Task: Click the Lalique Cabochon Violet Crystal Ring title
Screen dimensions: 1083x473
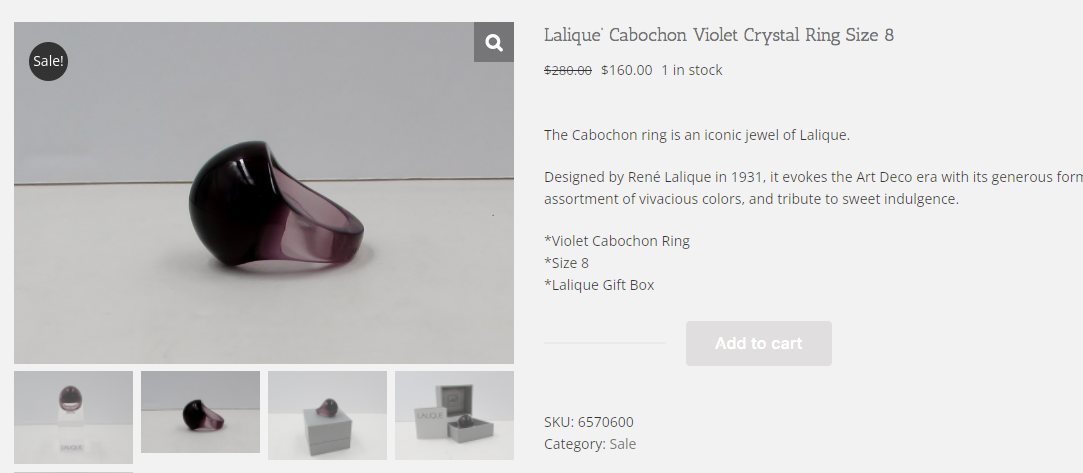Action: pyautogui.click(x=718, y=35)
